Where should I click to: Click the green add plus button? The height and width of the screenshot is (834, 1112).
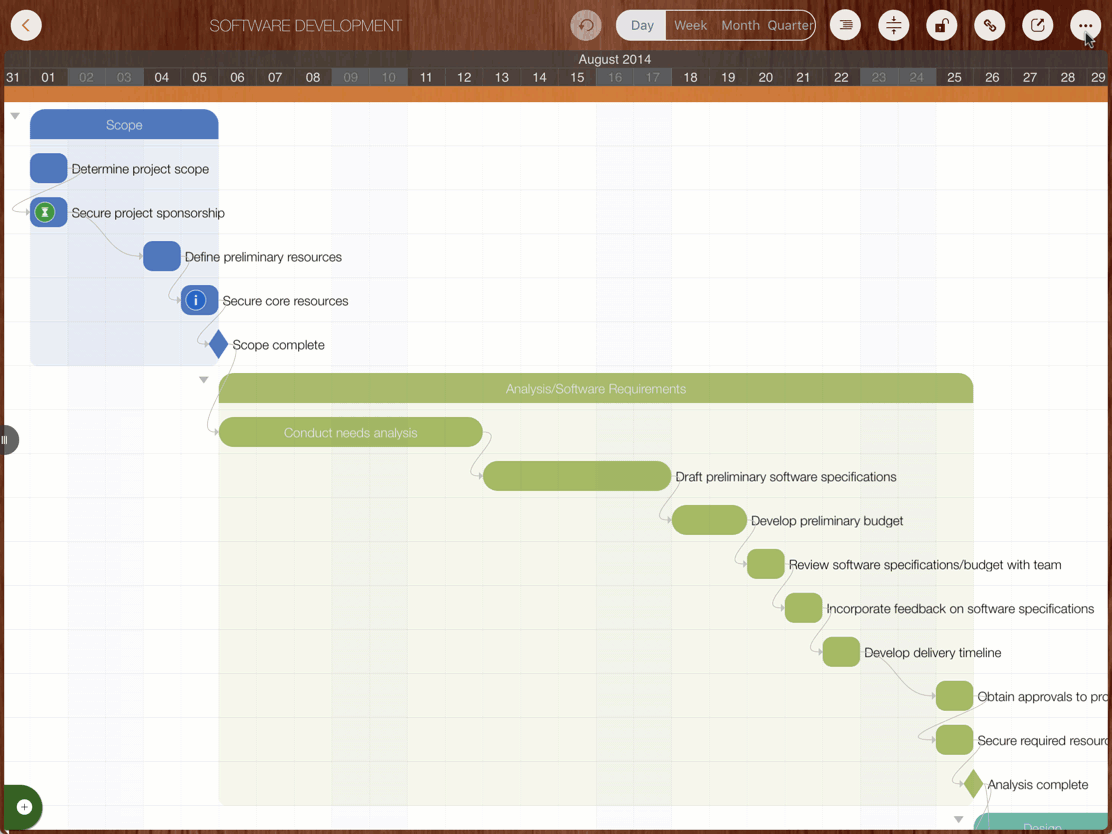(24, 807)
